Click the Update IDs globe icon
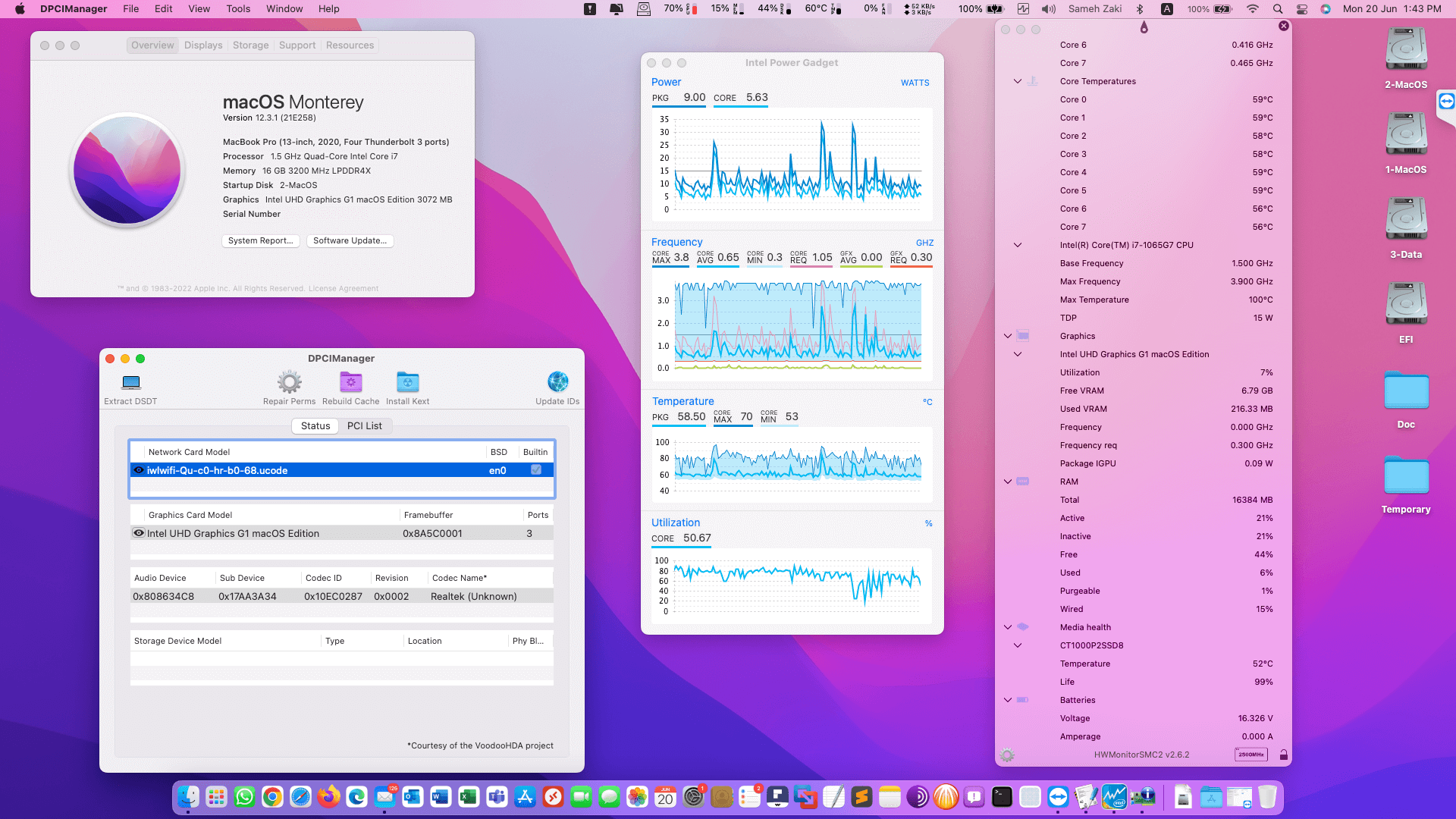This screenshot has width=1456, height=819. coord(557,382)
